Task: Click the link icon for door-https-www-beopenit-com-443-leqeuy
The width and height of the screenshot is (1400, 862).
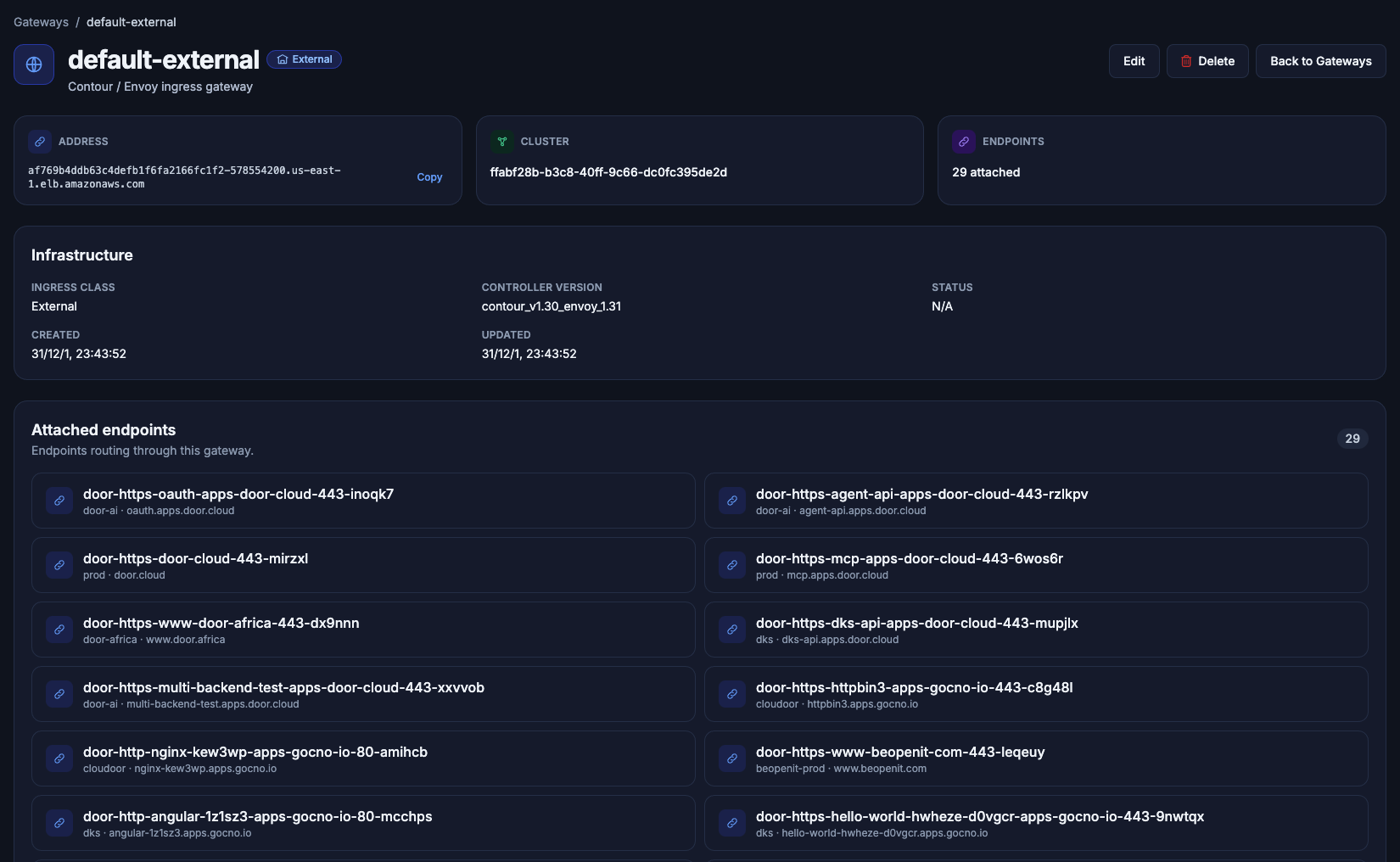Action: tap(732, 758)
